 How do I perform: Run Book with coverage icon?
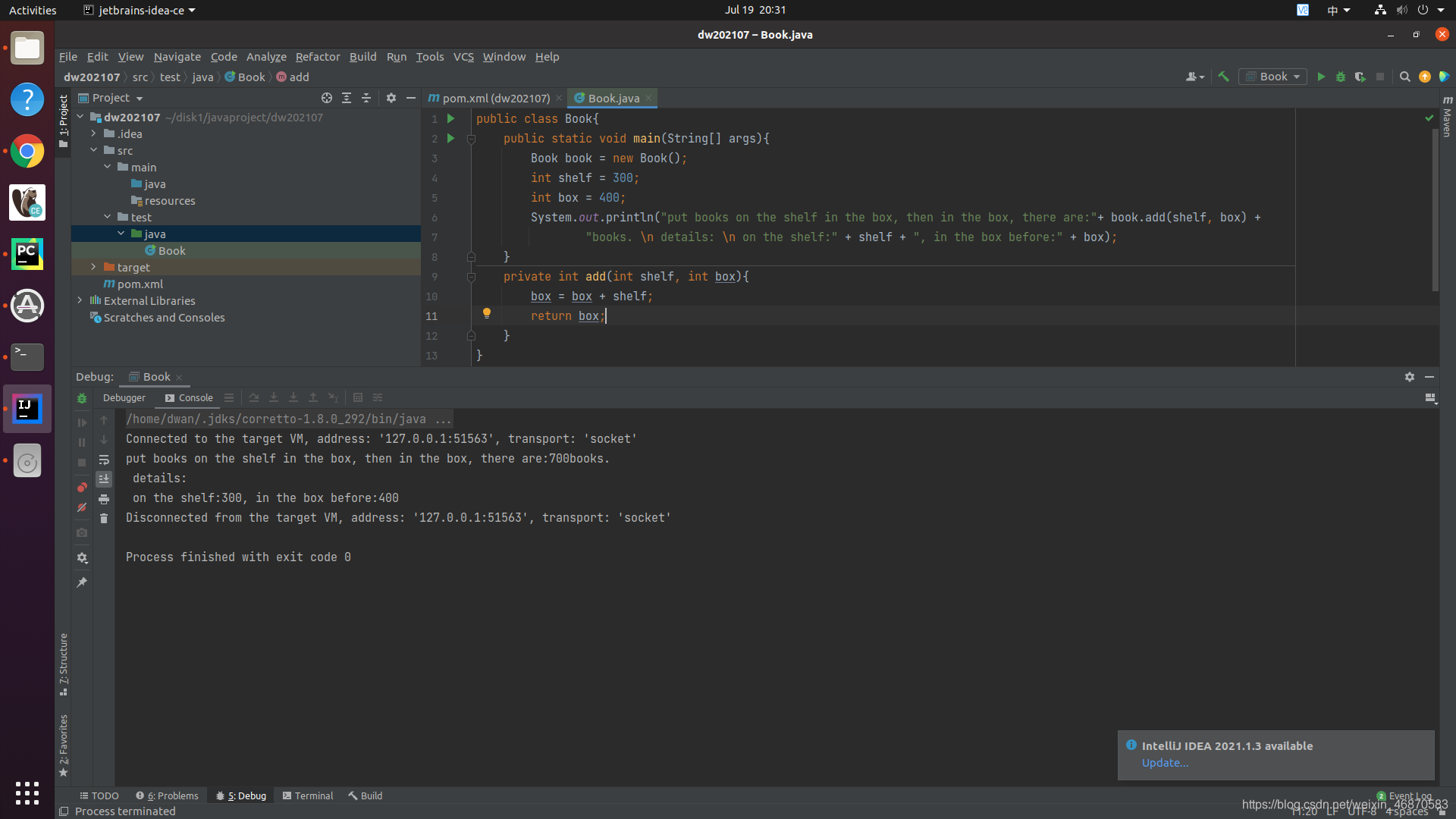(x=1360, y=77)
